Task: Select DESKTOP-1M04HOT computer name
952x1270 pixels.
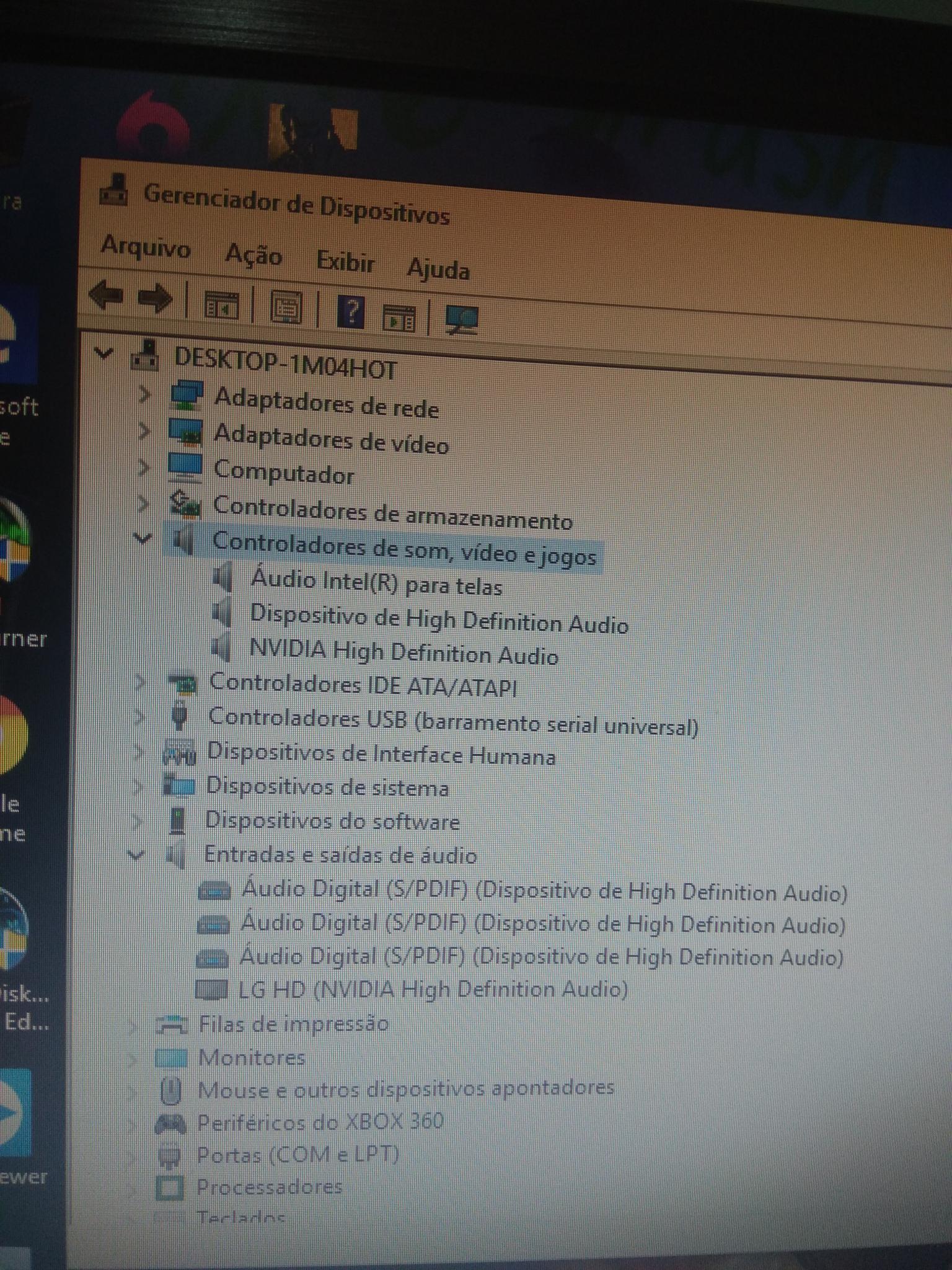Action: [285, 362]
